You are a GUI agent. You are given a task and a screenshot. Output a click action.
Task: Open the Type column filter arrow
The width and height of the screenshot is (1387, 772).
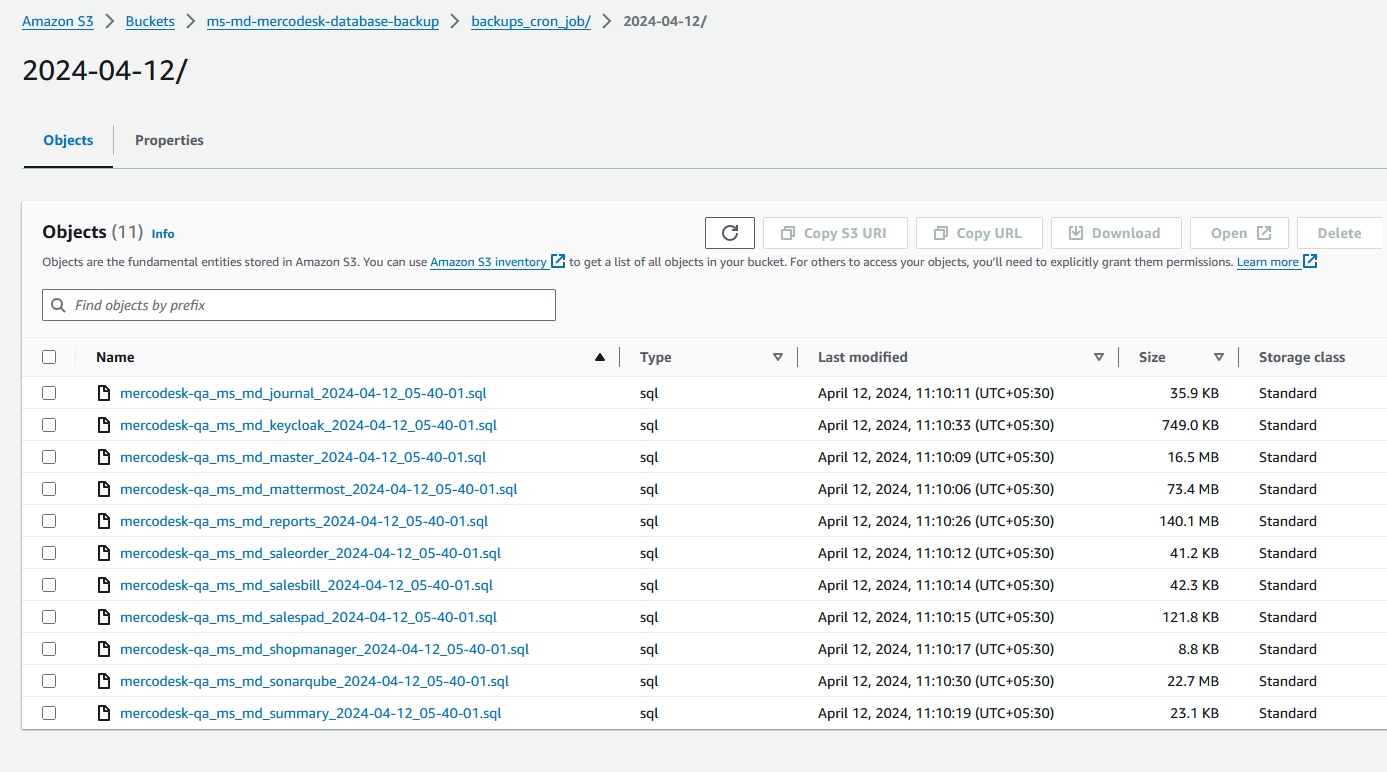(778, 357)
